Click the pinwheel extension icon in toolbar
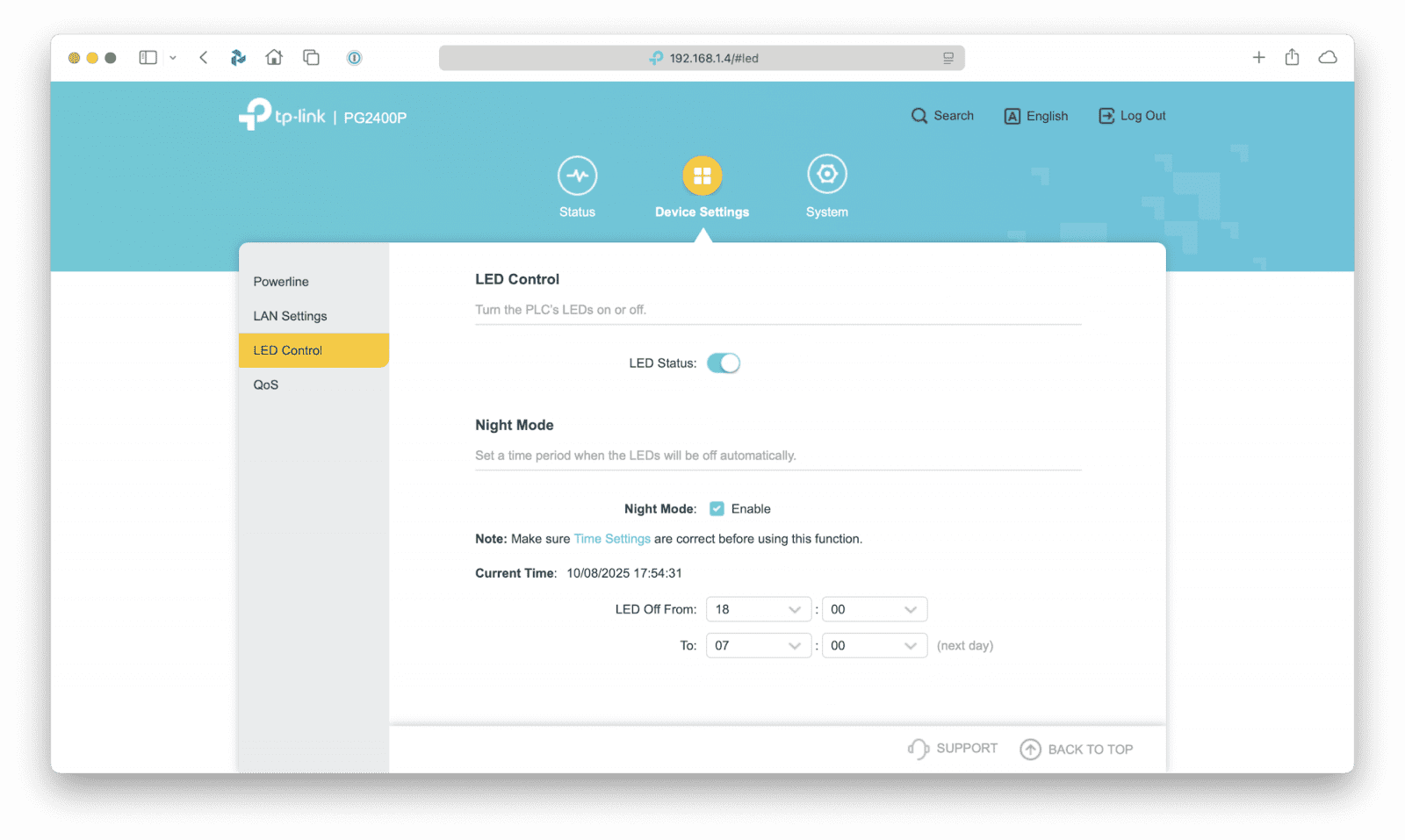 point(238,58)
